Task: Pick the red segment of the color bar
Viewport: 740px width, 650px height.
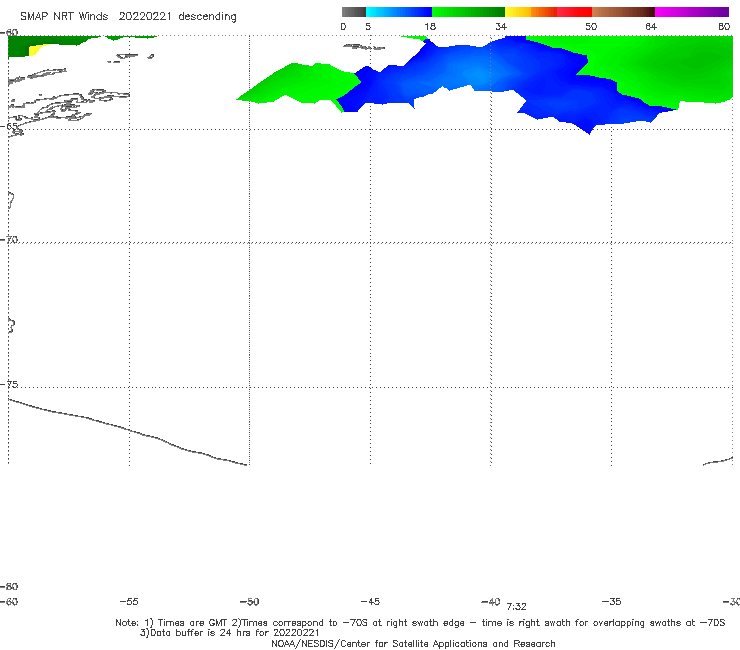Action: click(574, 12)
